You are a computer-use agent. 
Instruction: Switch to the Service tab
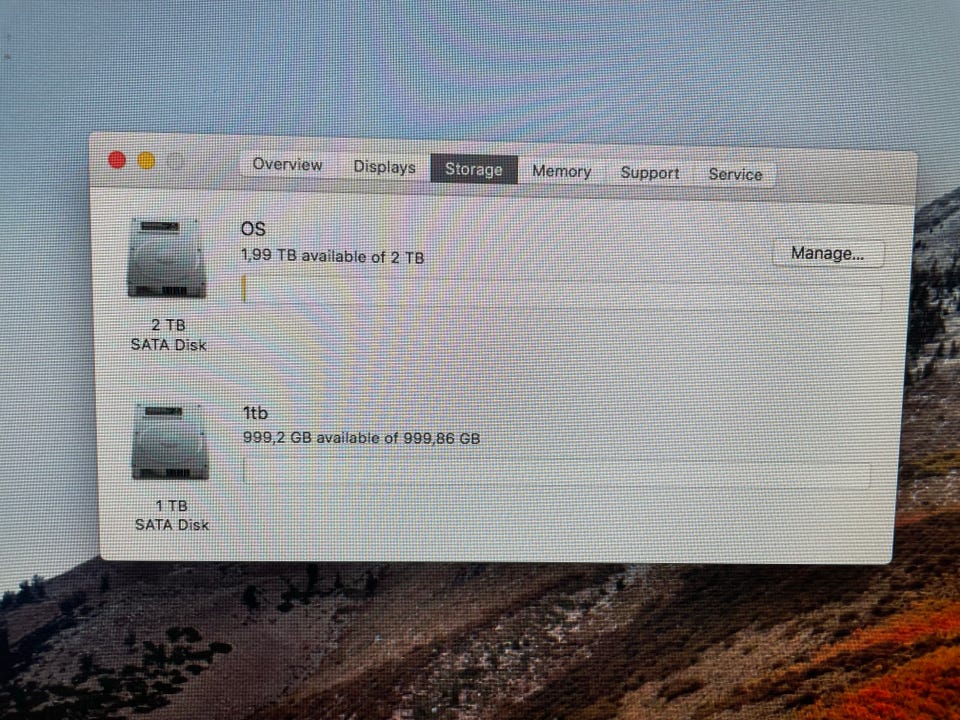[x=735, y=174]
